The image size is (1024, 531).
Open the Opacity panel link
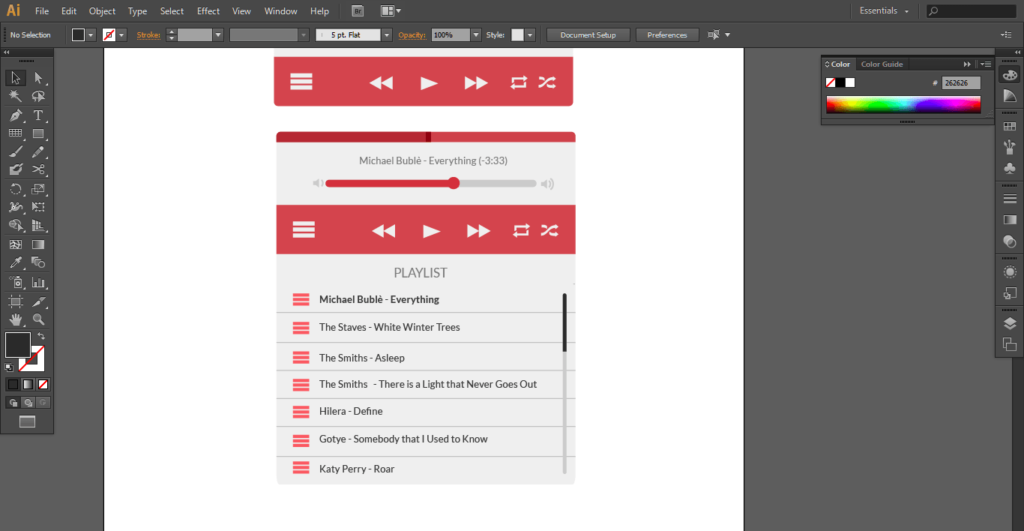(412, 35)
